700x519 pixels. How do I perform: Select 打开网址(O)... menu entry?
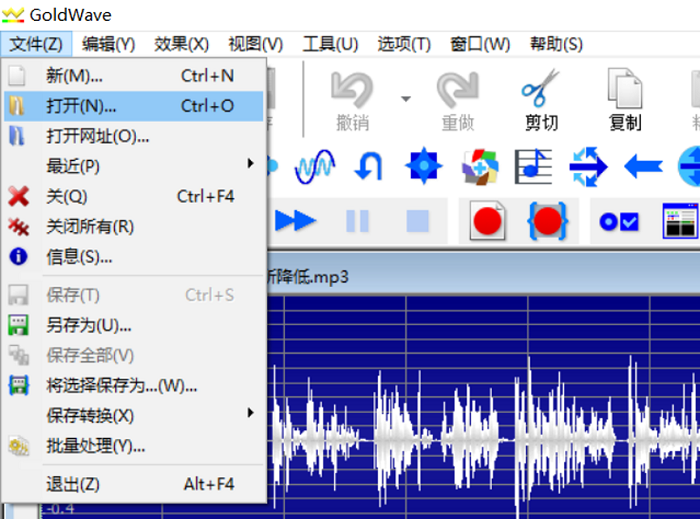point(133,136)
